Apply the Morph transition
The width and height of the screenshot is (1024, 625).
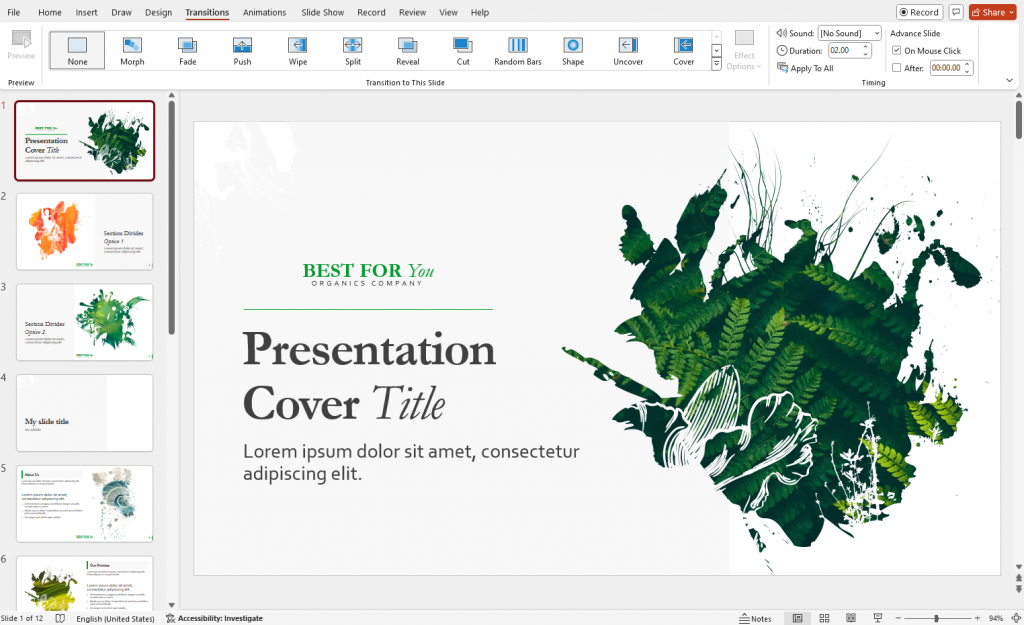click(x=132, y=50)
